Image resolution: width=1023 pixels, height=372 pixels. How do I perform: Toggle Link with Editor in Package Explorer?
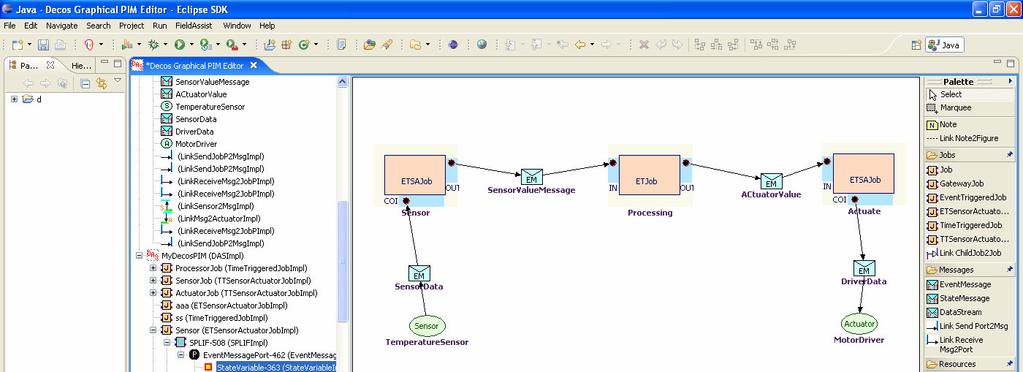coord(100,83)
